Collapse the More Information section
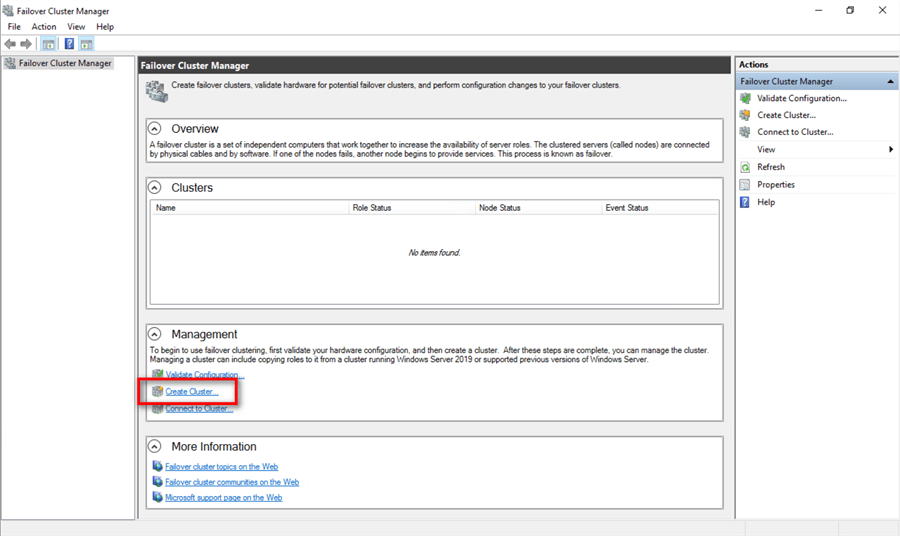Screen dimensions: 900x536 [154, 447]
